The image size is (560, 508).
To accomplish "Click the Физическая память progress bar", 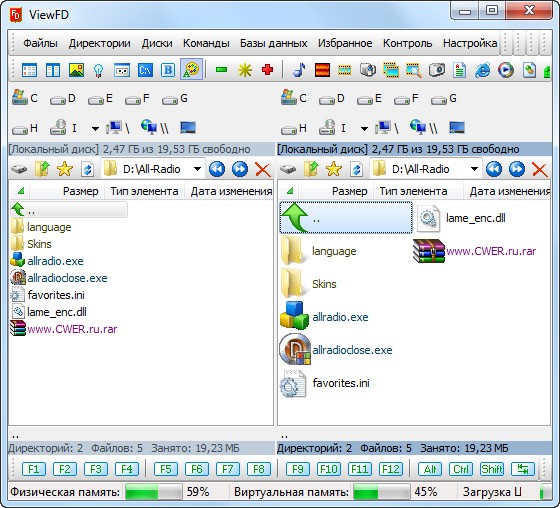I will tap(154, 492).
